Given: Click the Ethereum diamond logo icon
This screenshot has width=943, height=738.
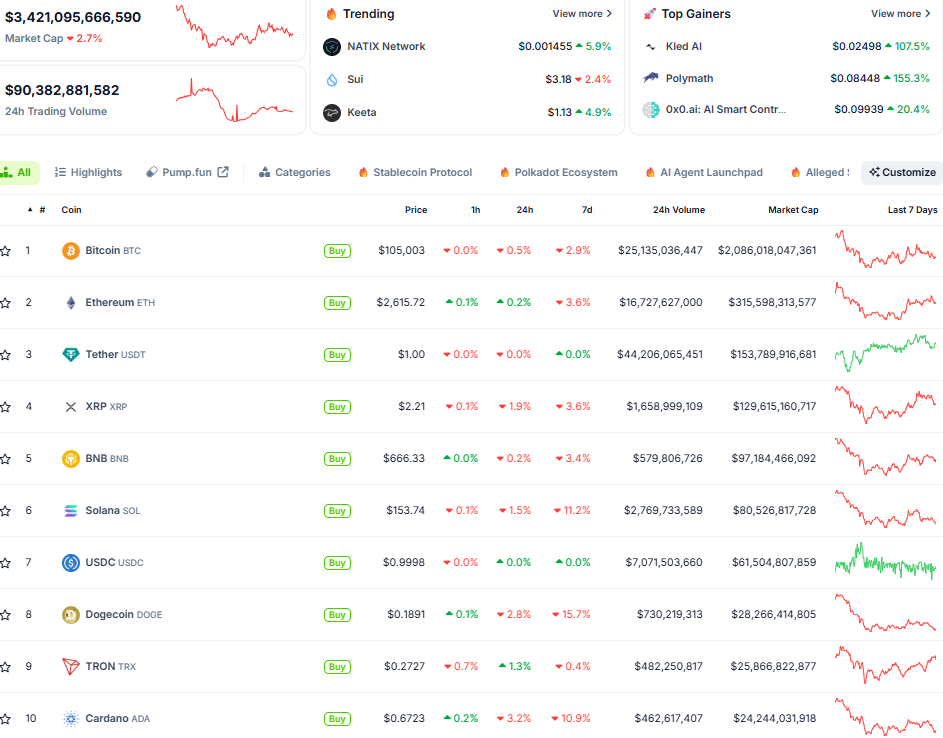Looking at the screenshot, I should pyautogui.click(x=70, y=303).
